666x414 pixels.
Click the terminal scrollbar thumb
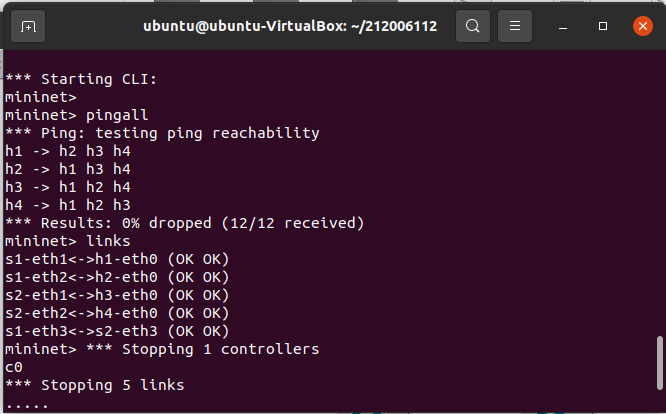coord(658,370)
